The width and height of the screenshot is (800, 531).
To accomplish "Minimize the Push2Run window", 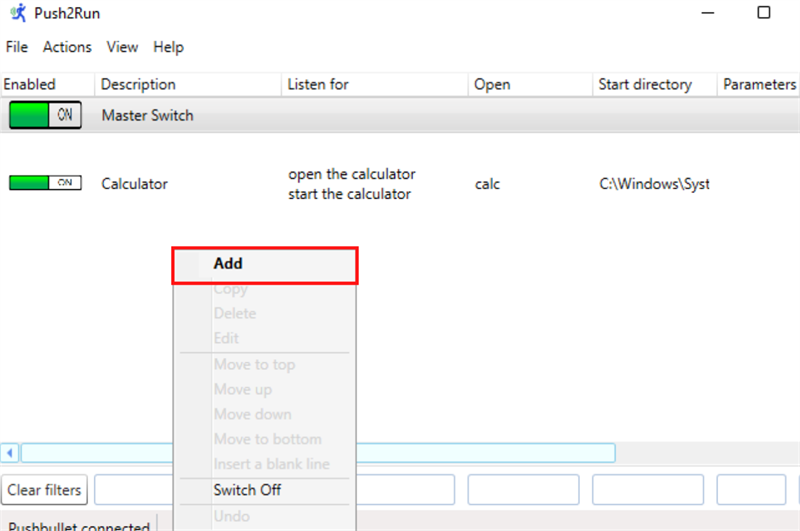I will click(708, 13).
